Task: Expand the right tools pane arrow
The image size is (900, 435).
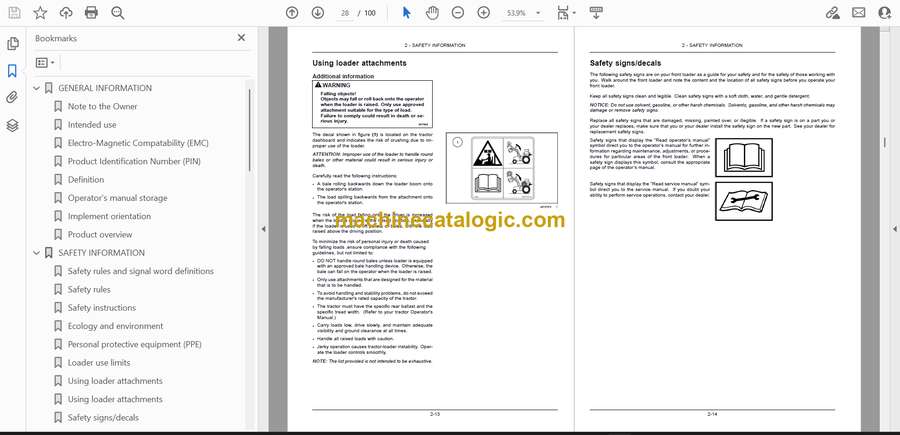Action: tap(895, 229)
